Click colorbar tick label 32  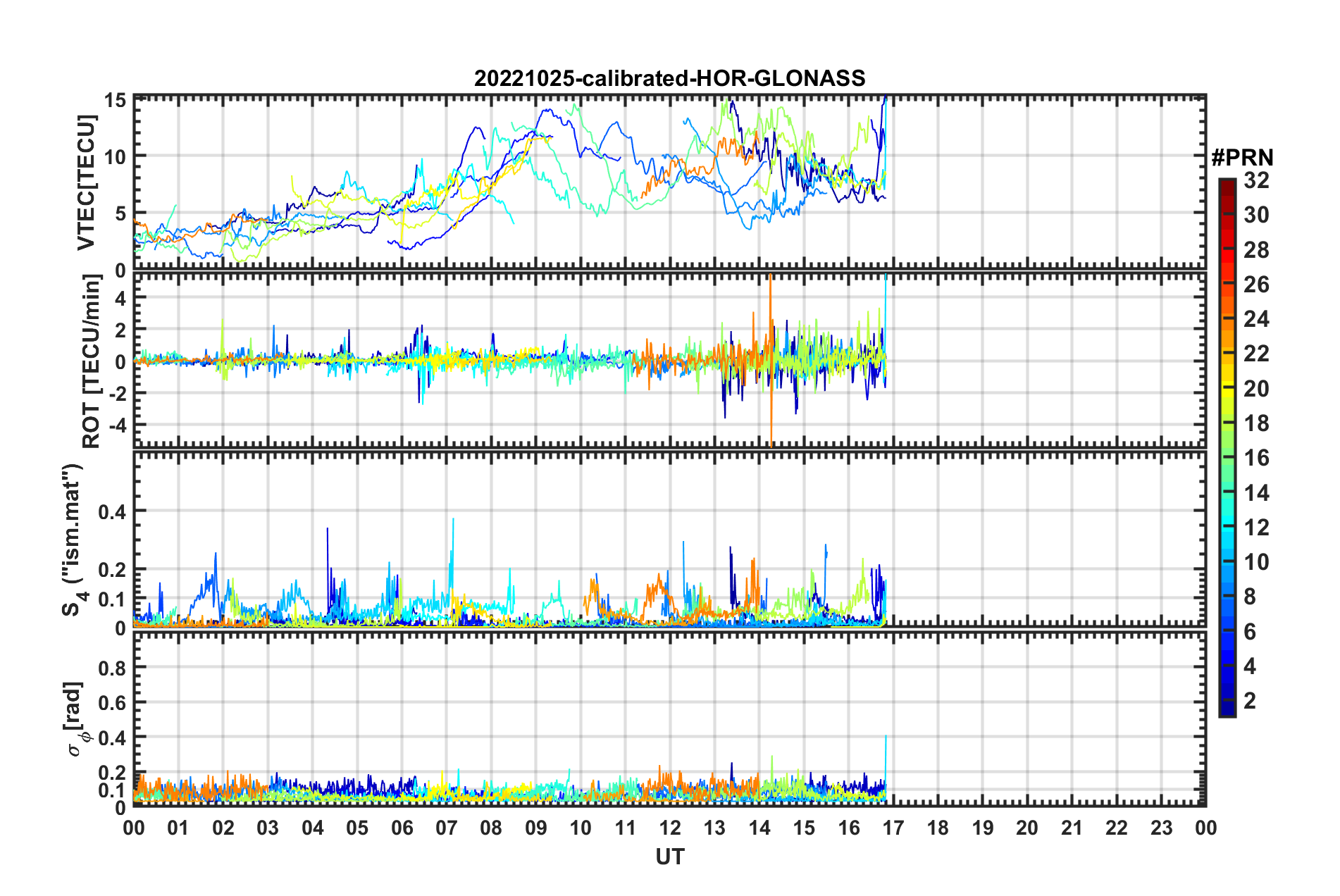click(x=1256, y=180)
